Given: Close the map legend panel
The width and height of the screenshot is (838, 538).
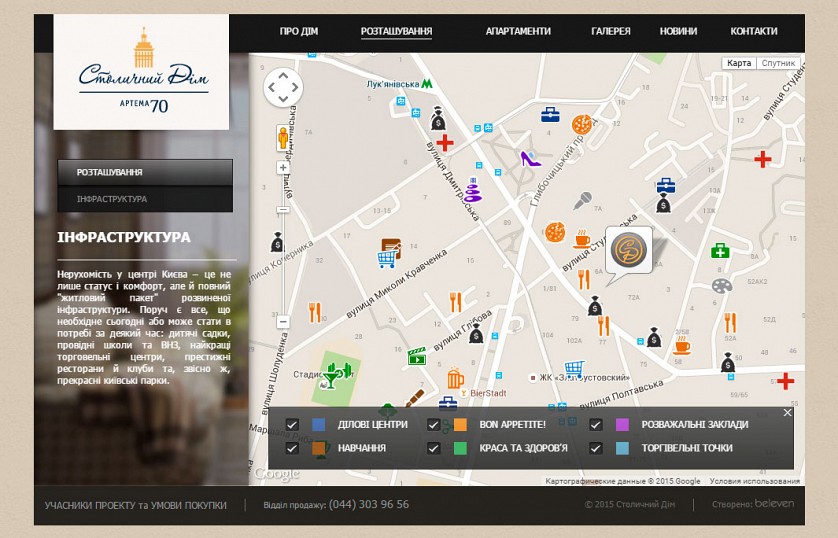Looking at the screenshot, I should point(787,412).
